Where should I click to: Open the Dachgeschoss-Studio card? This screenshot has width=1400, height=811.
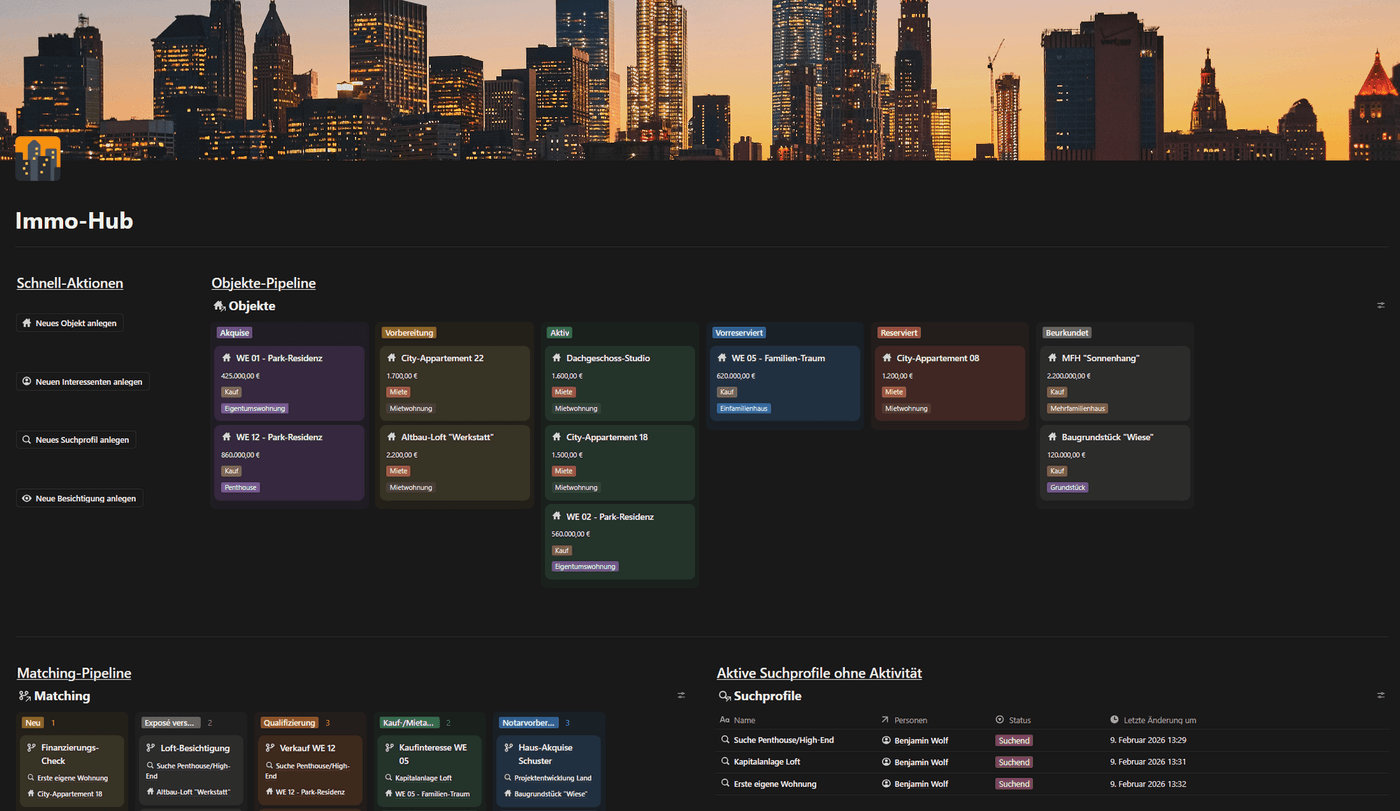619,382
